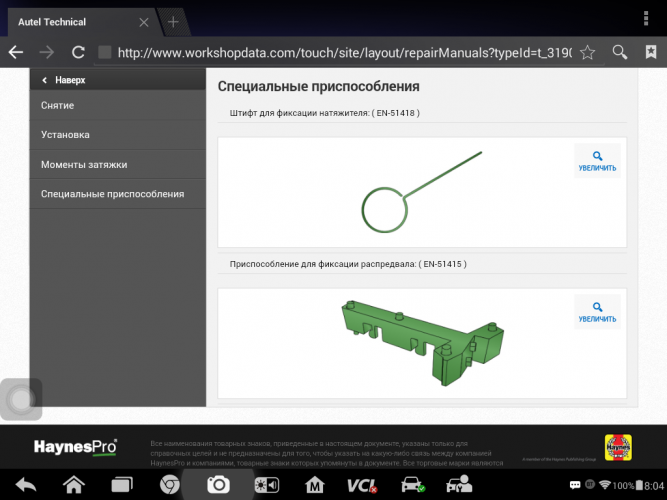Open the Моменты затяжки section
667x500 pixels.
(x=118, y=164)
